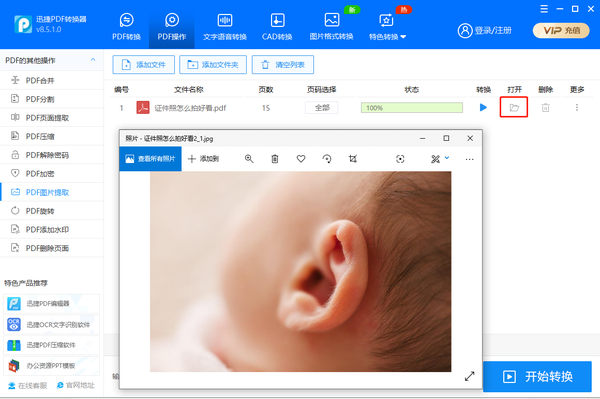Open the more options dots in the file row
600x399 pixels.
(x=577, y=107)
